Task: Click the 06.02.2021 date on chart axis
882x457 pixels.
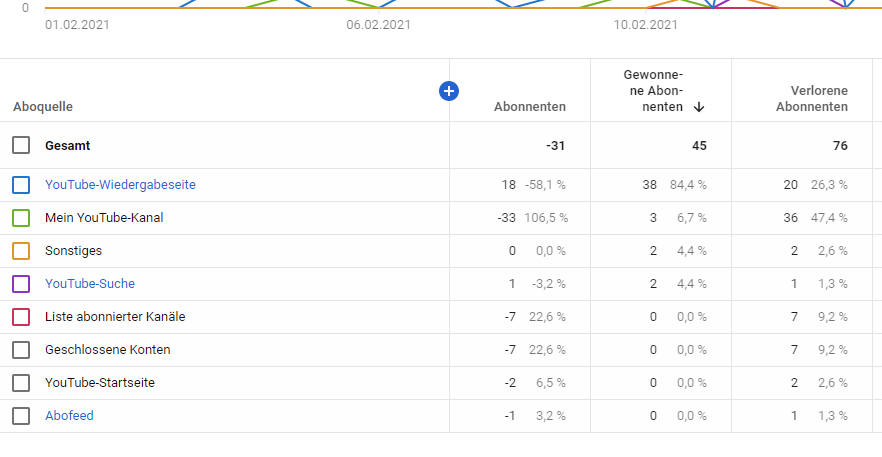Action: point(378,25)
